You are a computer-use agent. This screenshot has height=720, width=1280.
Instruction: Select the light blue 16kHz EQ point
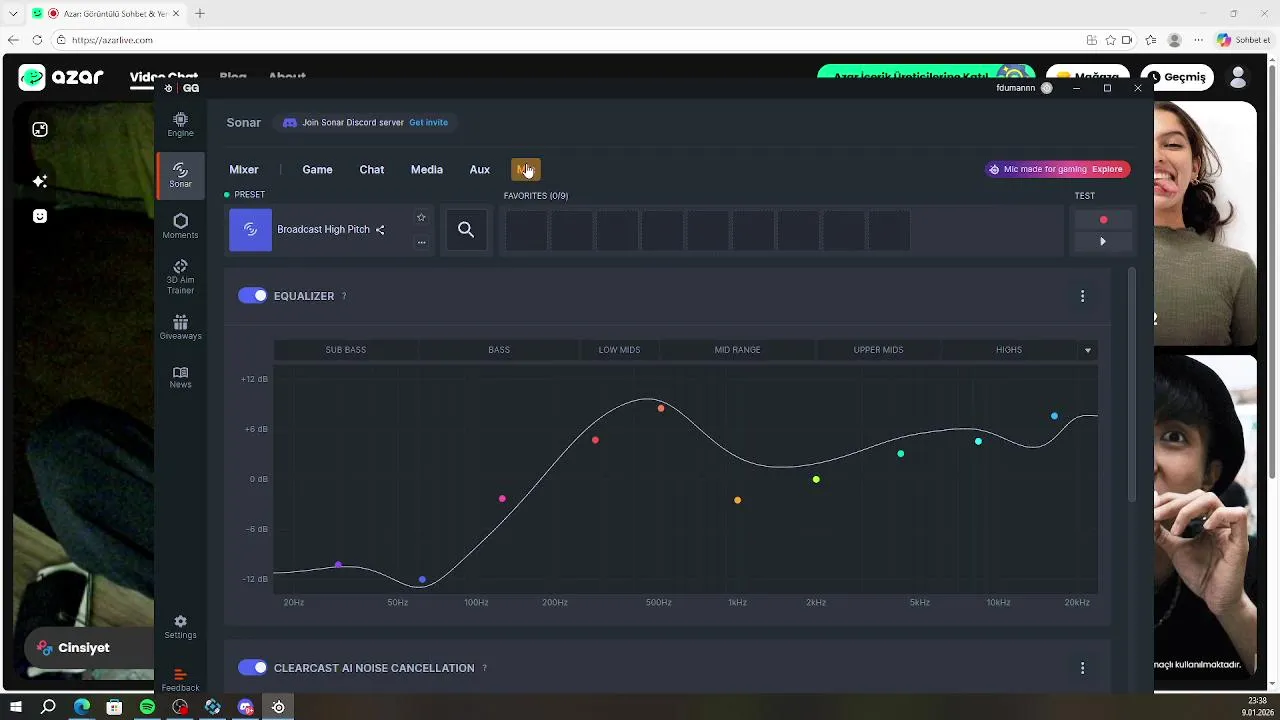[1054, 416]
